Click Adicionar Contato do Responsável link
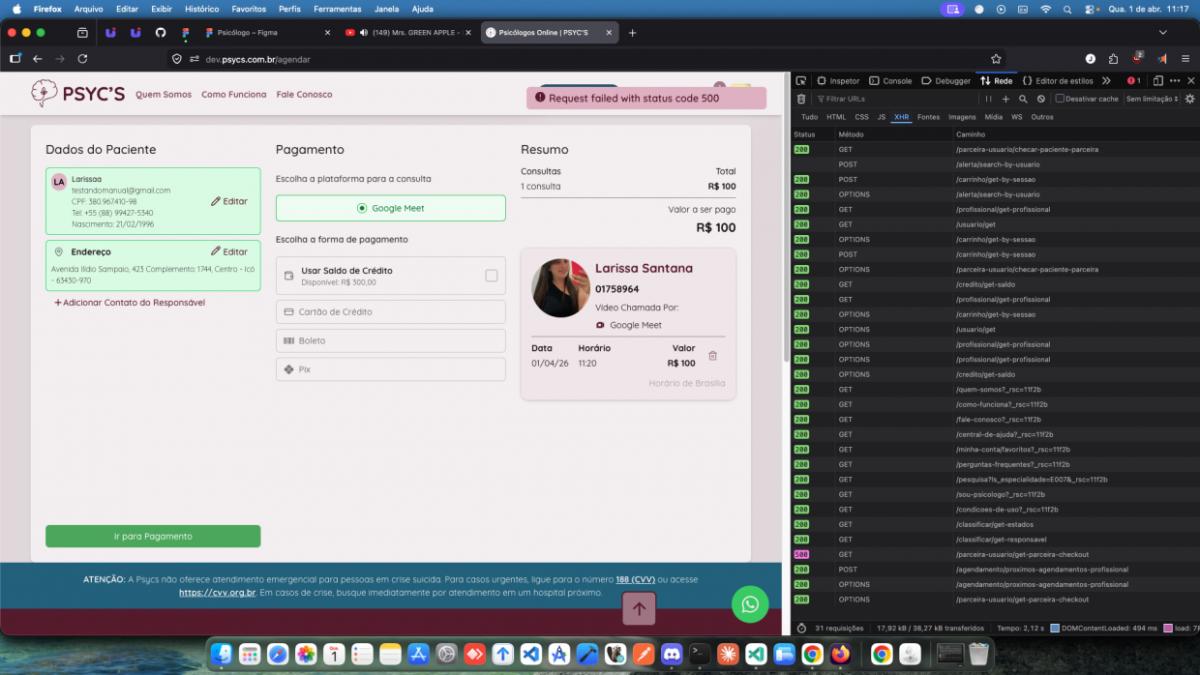The image size is (1200, 675). coord(129,302)
